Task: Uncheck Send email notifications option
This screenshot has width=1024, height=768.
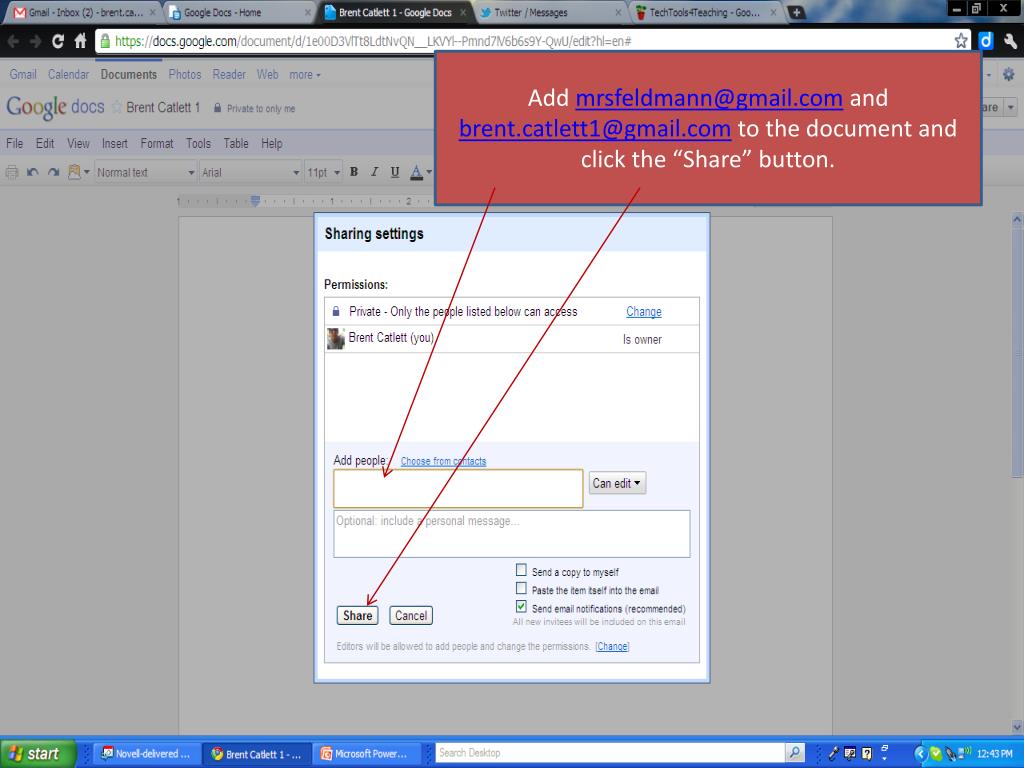Action: point(521,607)
